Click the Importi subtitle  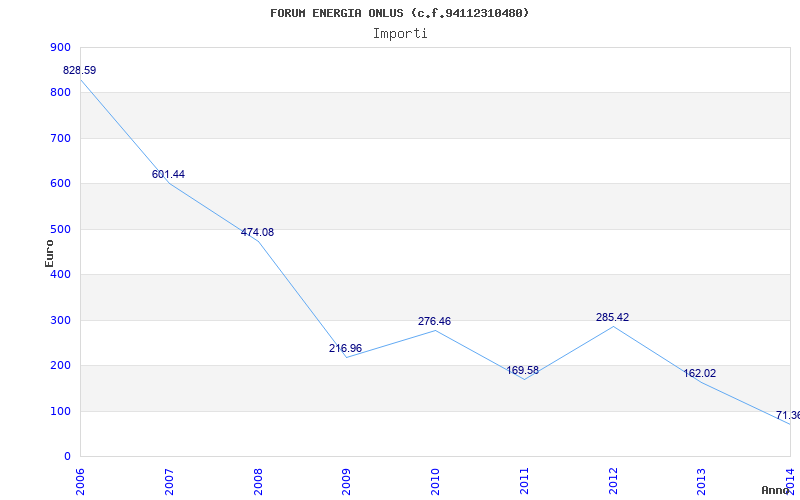tap(400, 34)
